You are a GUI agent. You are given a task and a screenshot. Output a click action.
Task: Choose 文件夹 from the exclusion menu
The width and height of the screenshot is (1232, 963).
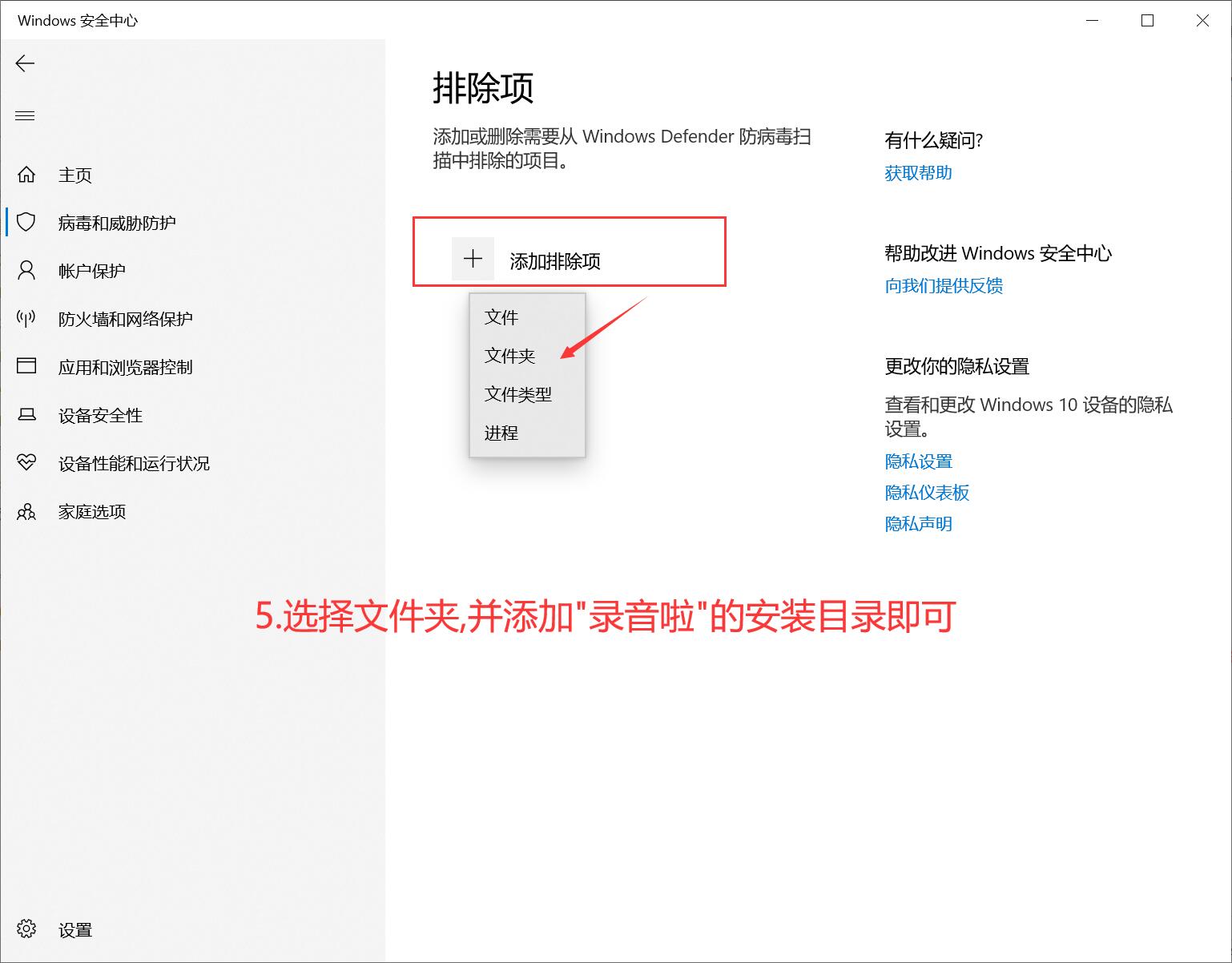(509, 356)
